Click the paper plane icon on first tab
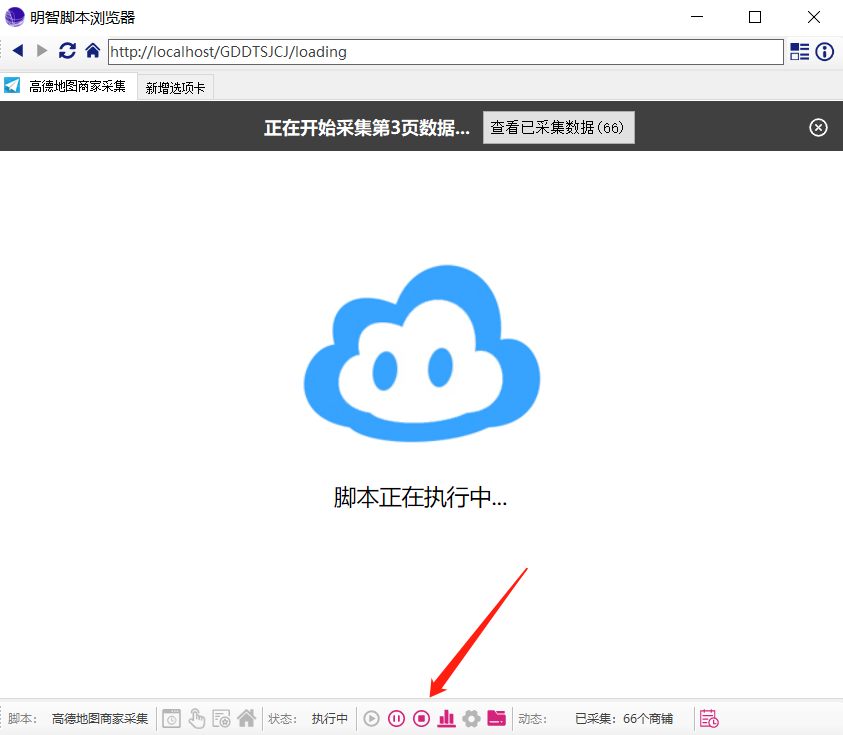 tap(12, 85)
